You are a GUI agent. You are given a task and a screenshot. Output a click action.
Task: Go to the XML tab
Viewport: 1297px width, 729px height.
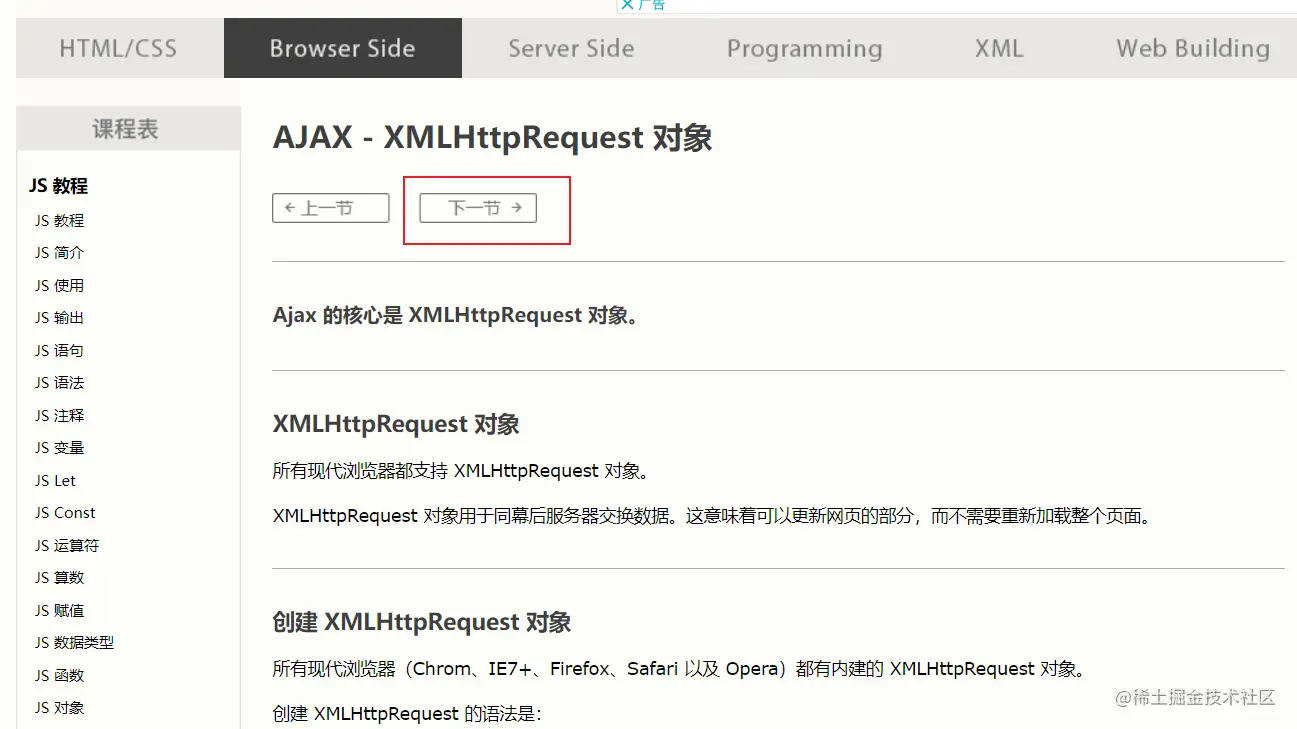(x=999, y=48)
